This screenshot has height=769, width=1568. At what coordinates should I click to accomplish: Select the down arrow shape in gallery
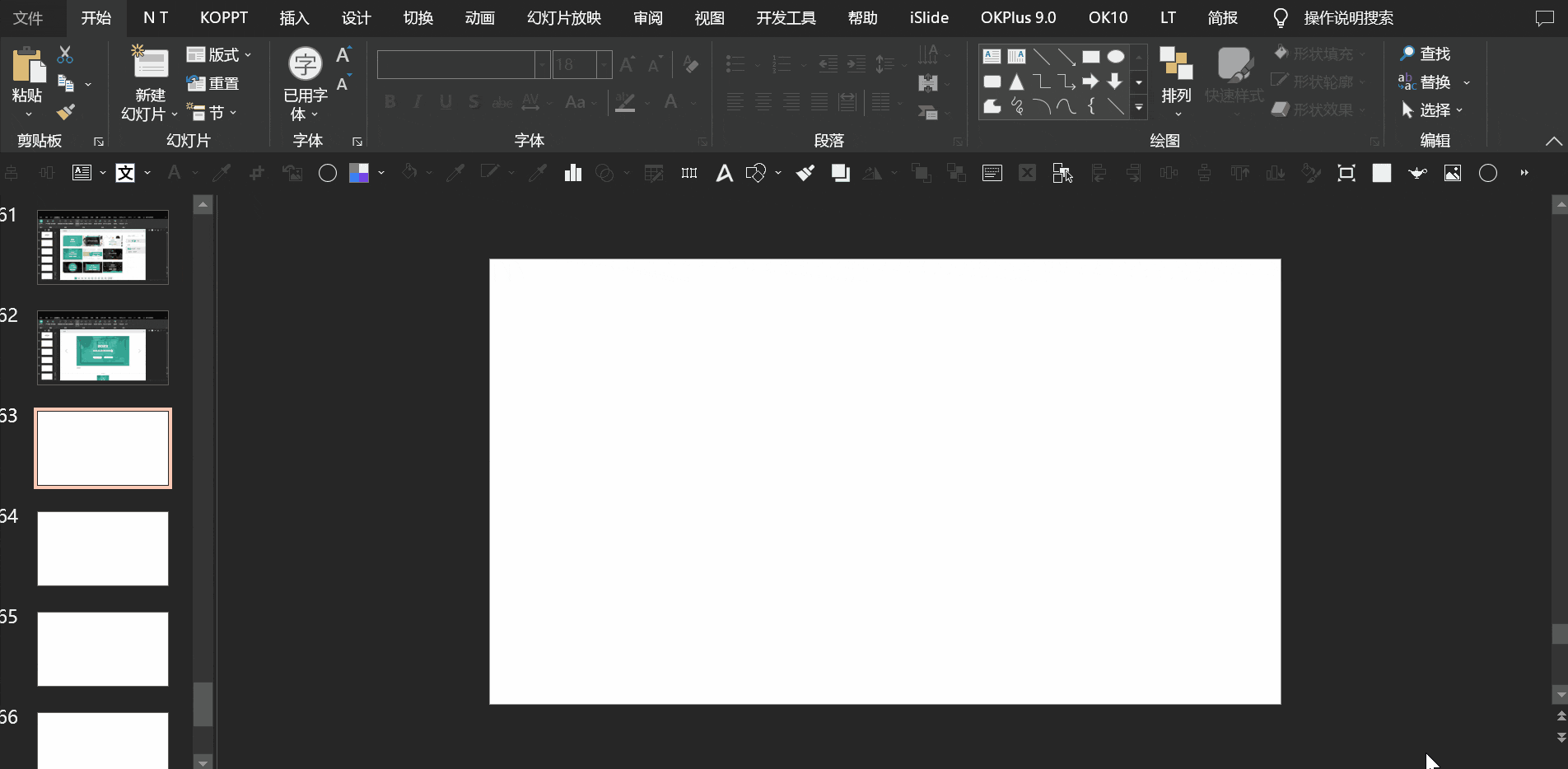pyautogui.click(x=1116, y=82)
